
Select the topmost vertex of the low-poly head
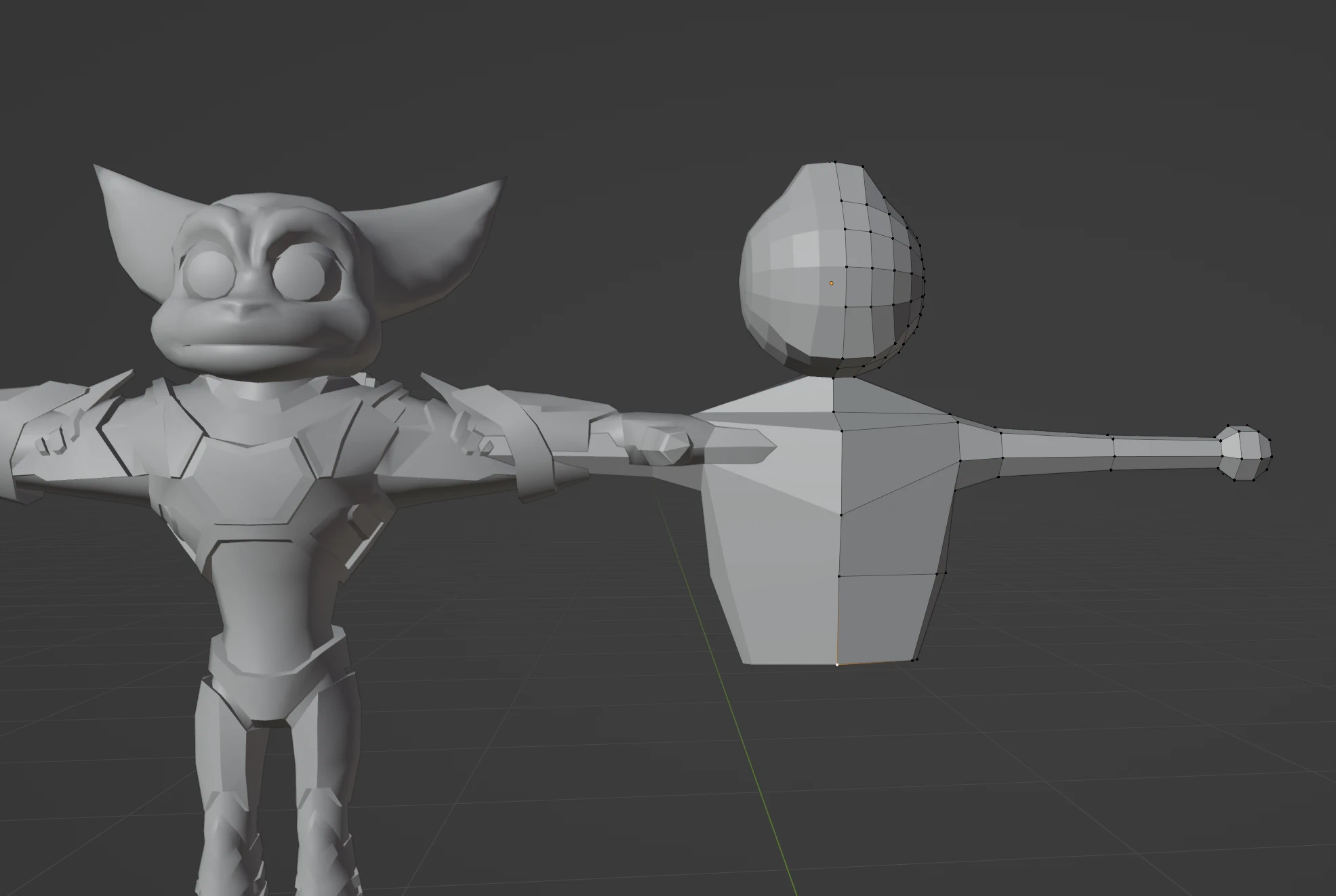(x=835, y=163)
